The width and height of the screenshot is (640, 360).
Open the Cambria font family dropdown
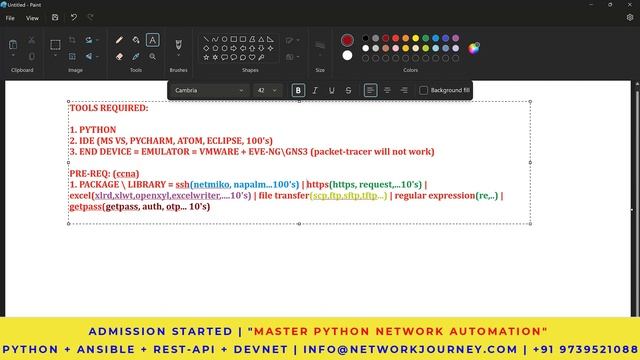tap(209, 90)
